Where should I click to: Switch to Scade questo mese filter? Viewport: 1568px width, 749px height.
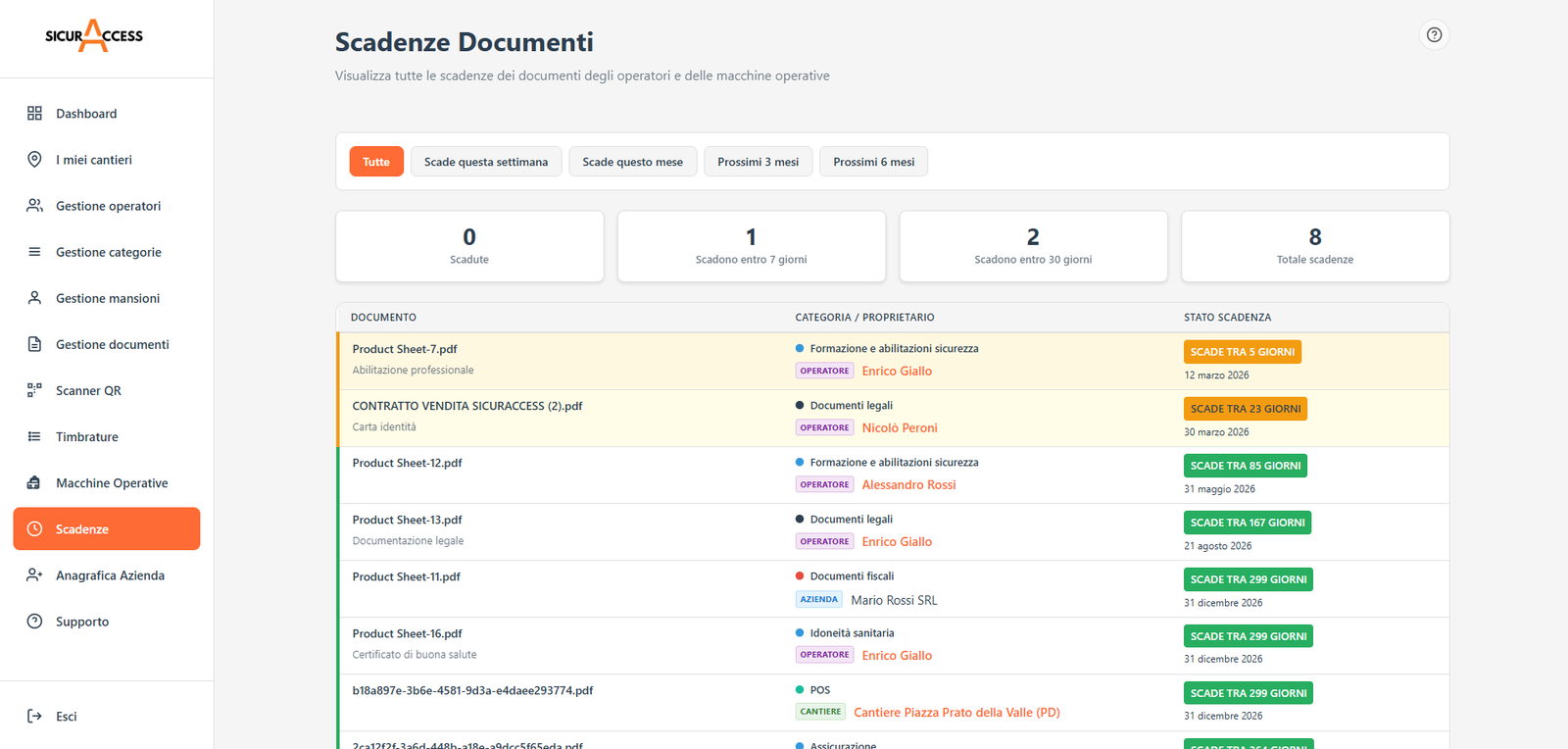[632, 162]
